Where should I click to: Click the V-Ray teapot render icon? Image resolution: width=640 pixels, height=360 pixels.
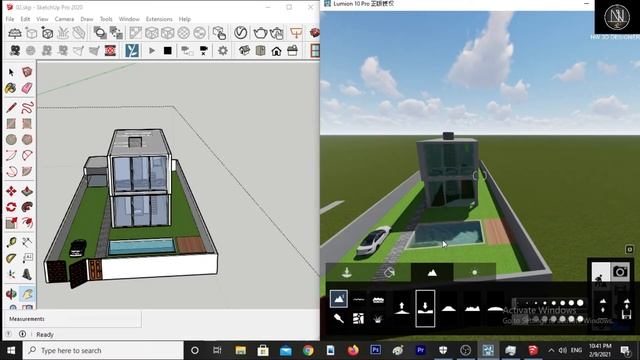point(260,33)
